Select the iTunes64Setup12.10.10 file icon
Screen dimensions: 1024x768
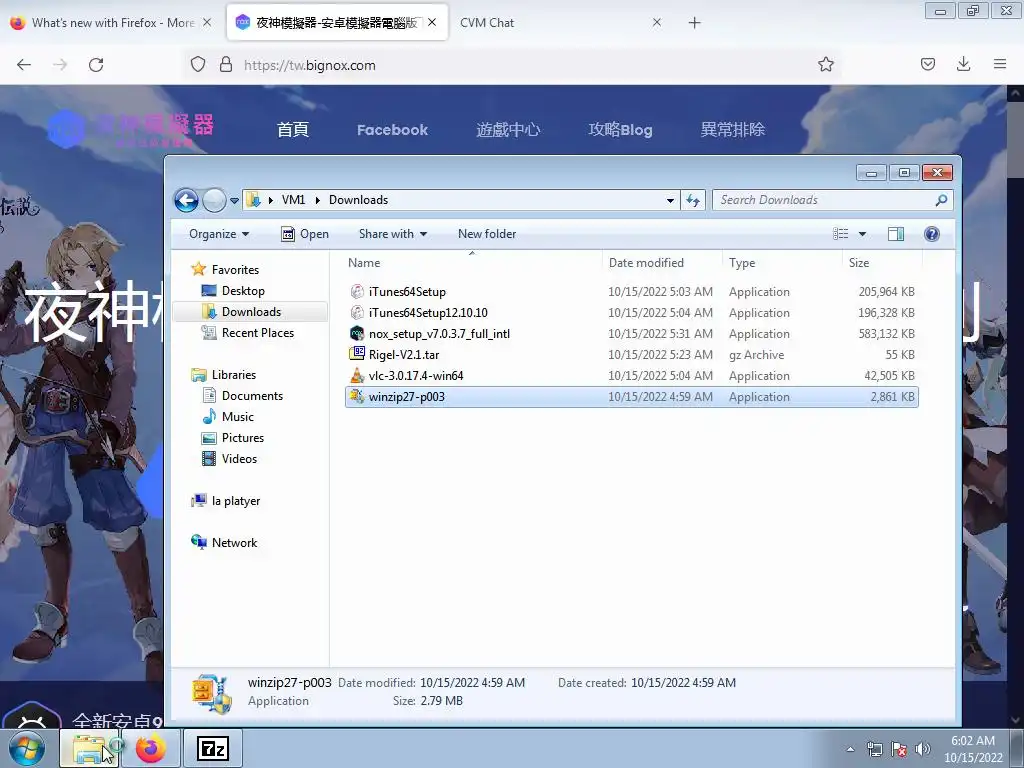click(357, 313)
